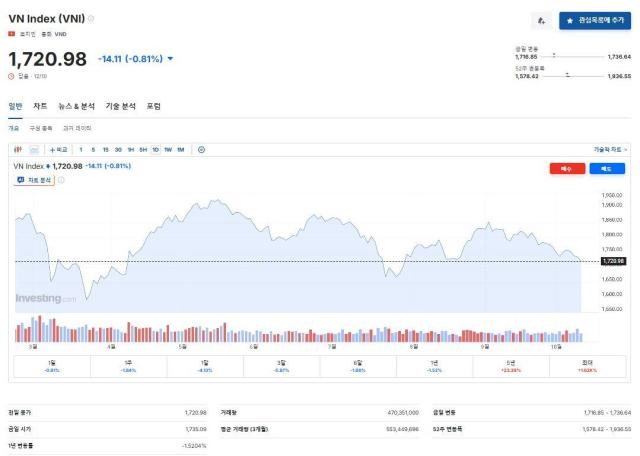Click the red buy button on chart

(567, 169)
